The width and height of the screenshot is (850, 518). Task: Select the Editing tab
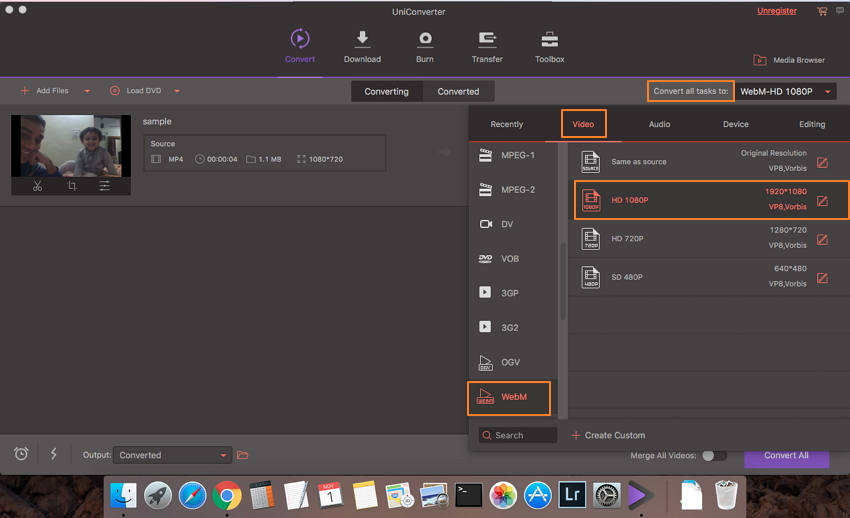812,124
